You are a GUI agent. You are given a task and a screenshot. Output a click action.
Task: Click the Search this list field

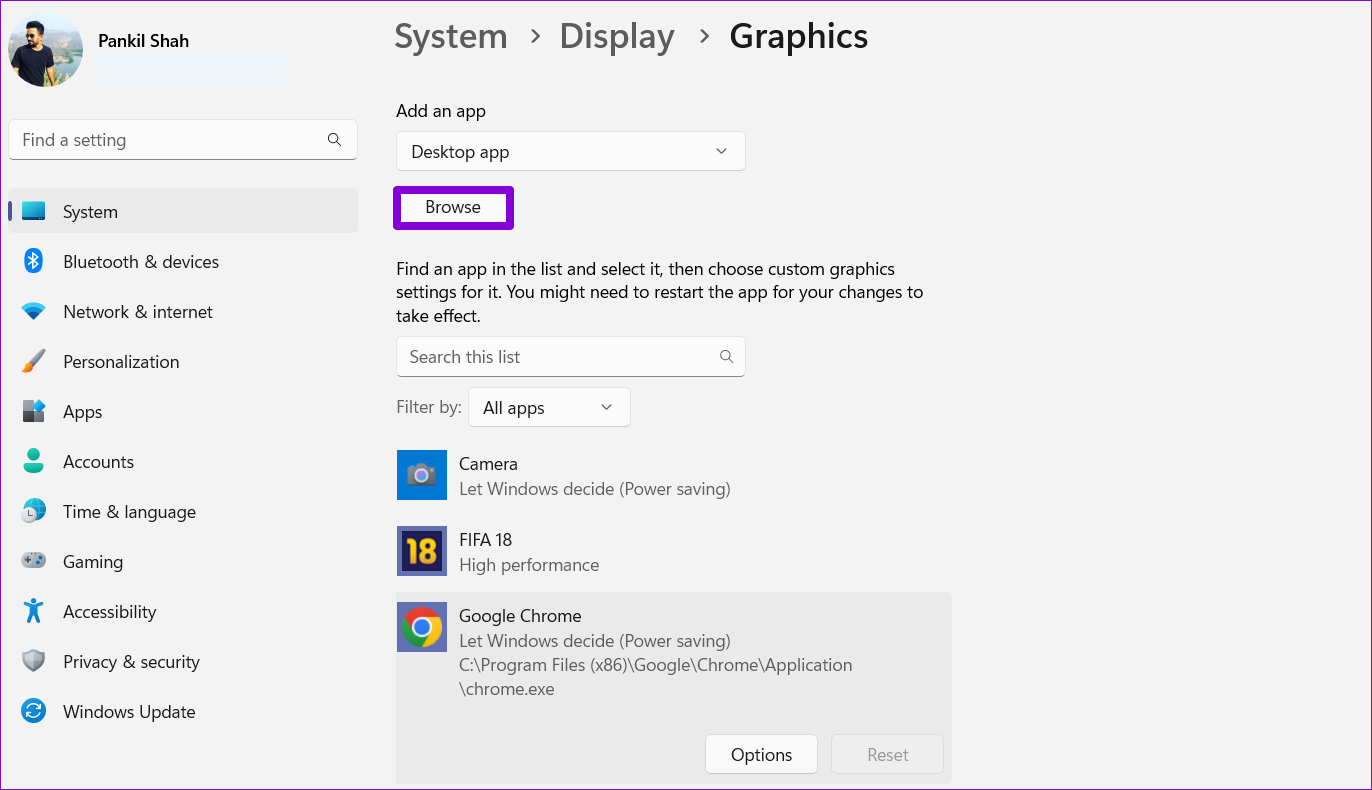pyautogui.click(x=571, y=357)
